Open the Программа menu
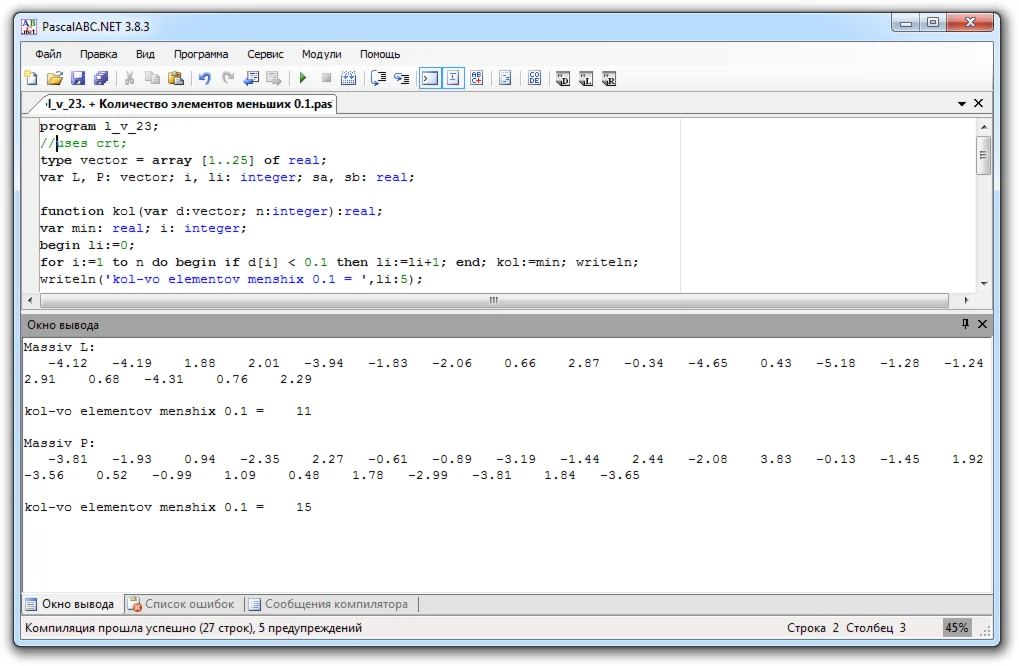The height and width of the screenshot is (666, 1019). 200,54
